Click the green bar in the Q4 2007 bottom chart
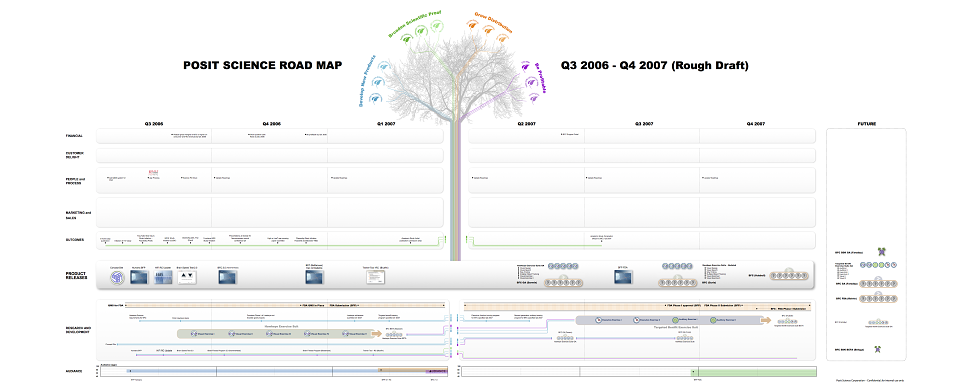Image resolution: width=960 pixels, height=384 pixels. tap(757, 372)
